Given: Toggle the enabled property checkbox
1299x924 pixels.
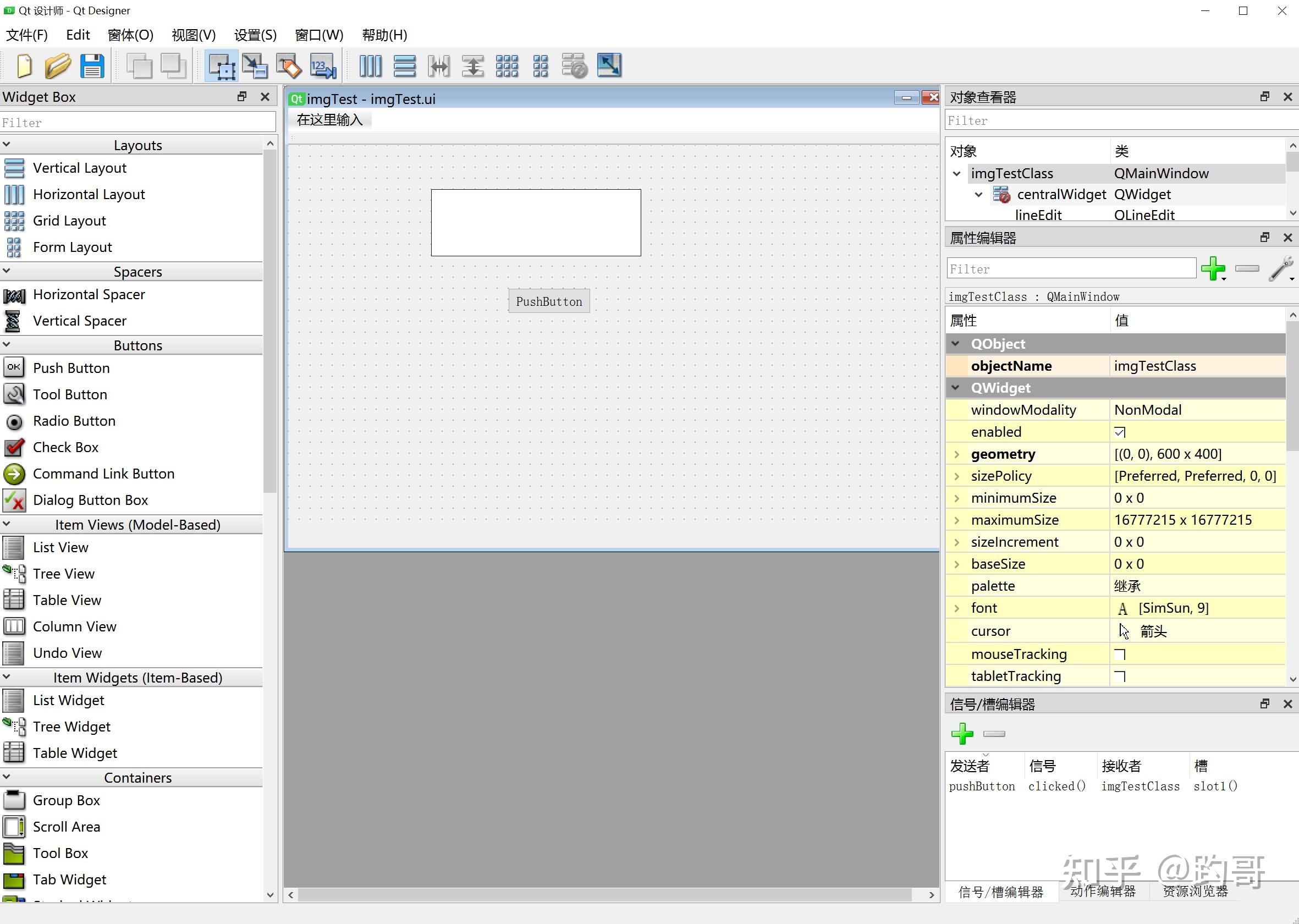Looking at the screenshot, I should [1120, 432].
